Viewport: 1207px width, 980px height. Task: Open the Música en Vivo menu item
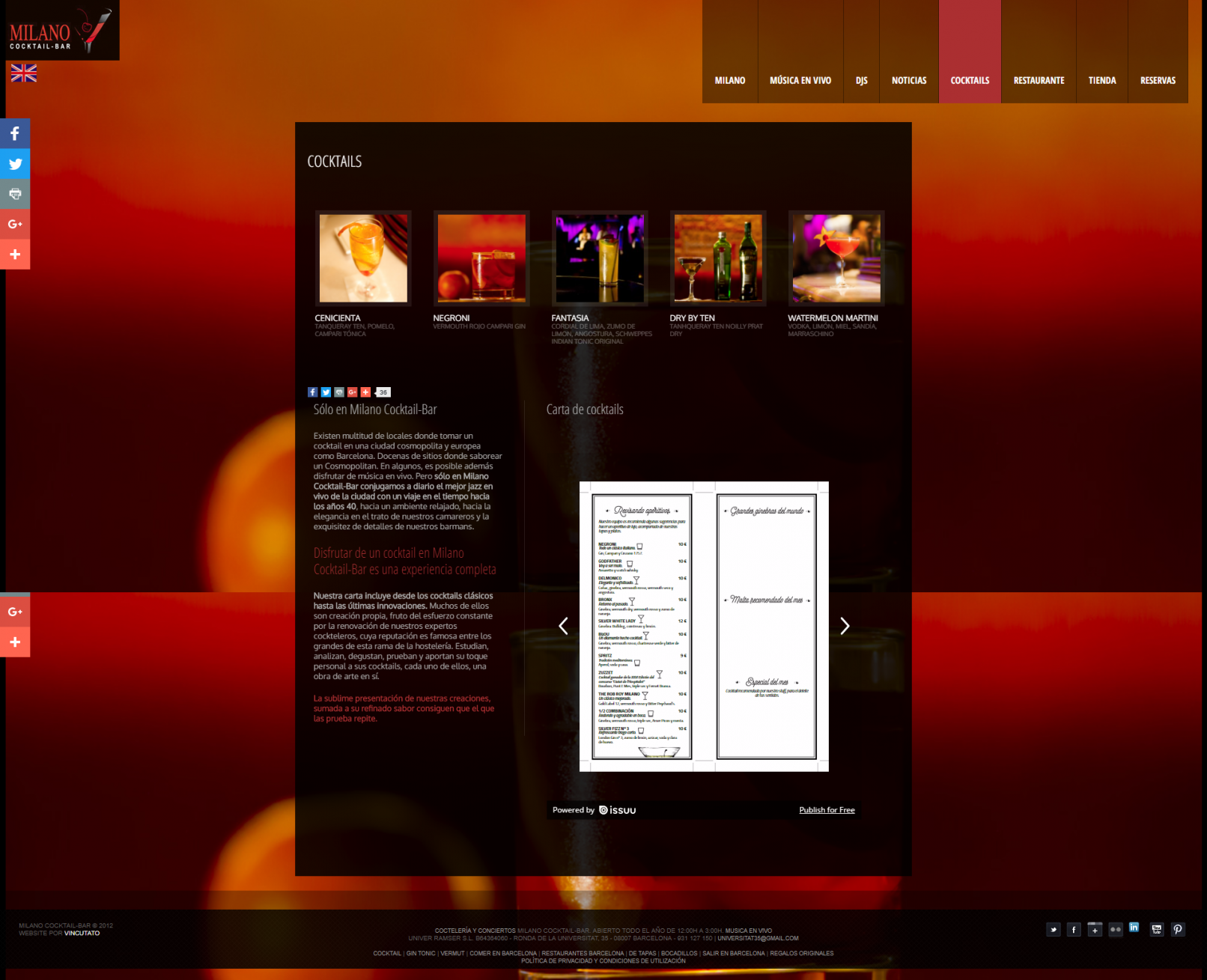coord(800,80)
